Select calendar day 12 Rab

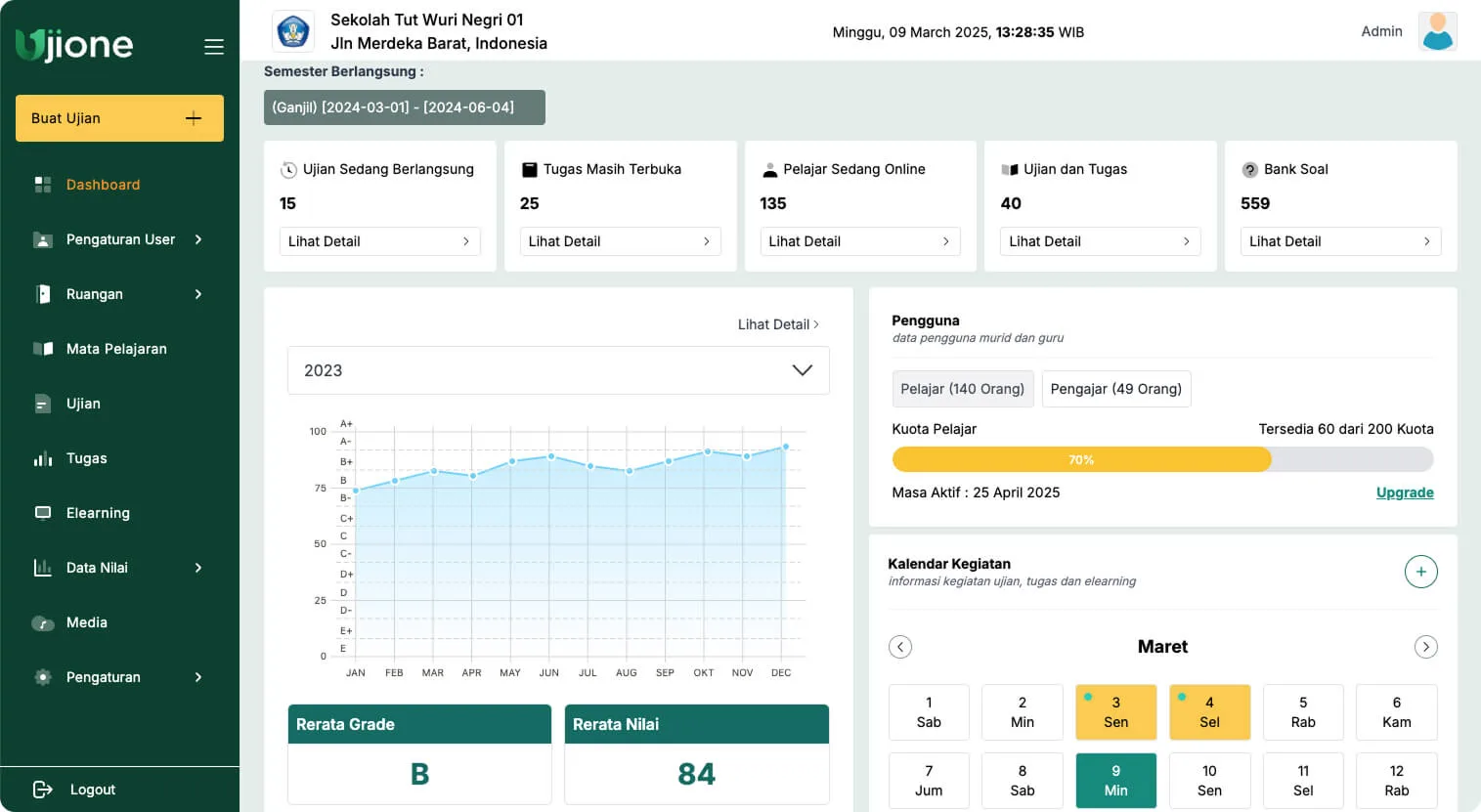[x=1396, y=781]
